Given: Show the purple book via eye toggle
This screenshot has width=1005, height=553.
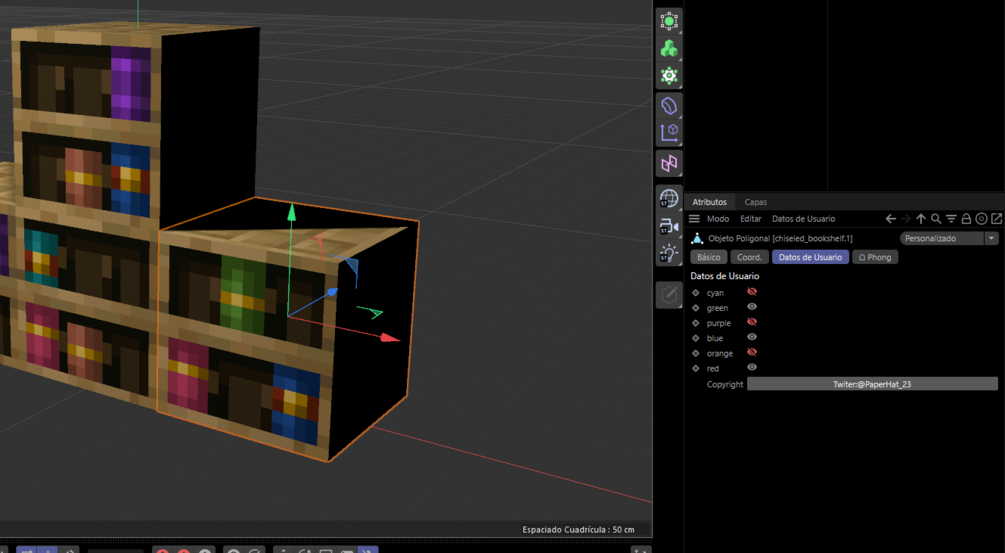Looking at the screenshot, I should click(x=752, y=322).
